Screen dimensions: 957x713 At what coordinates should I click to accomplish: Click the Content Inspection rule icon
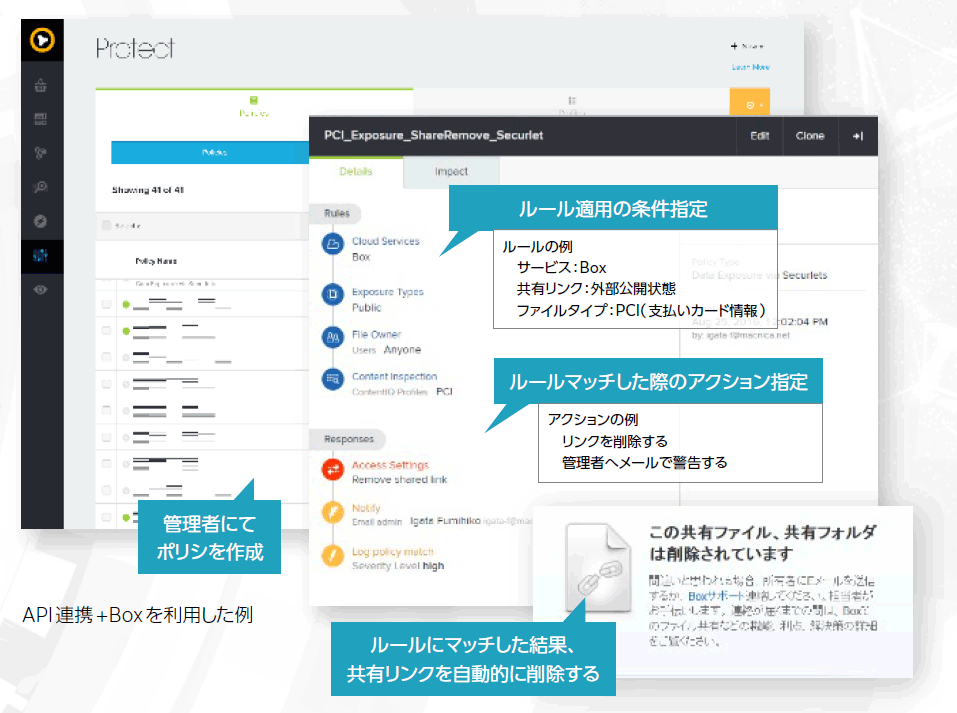333,379
